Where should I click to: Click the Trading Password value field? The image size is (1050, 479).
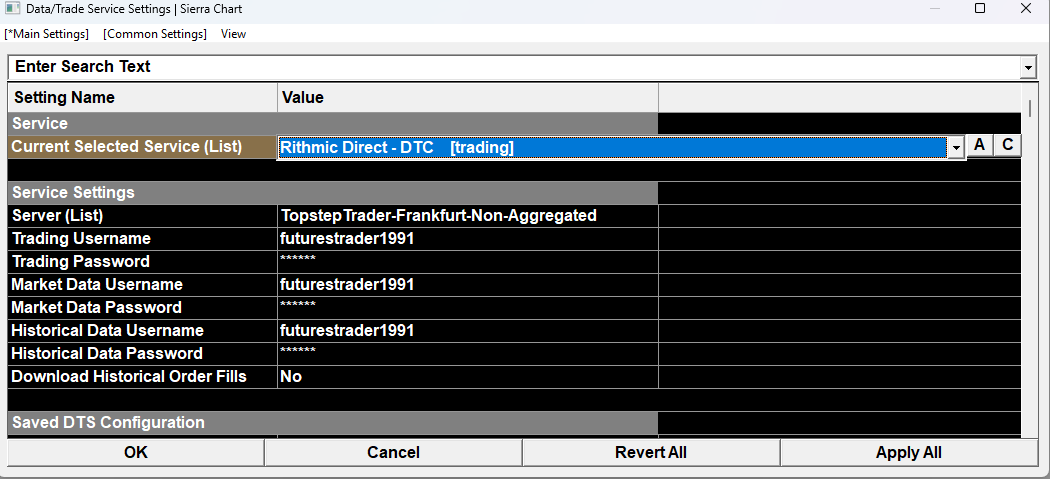(467, 261)
